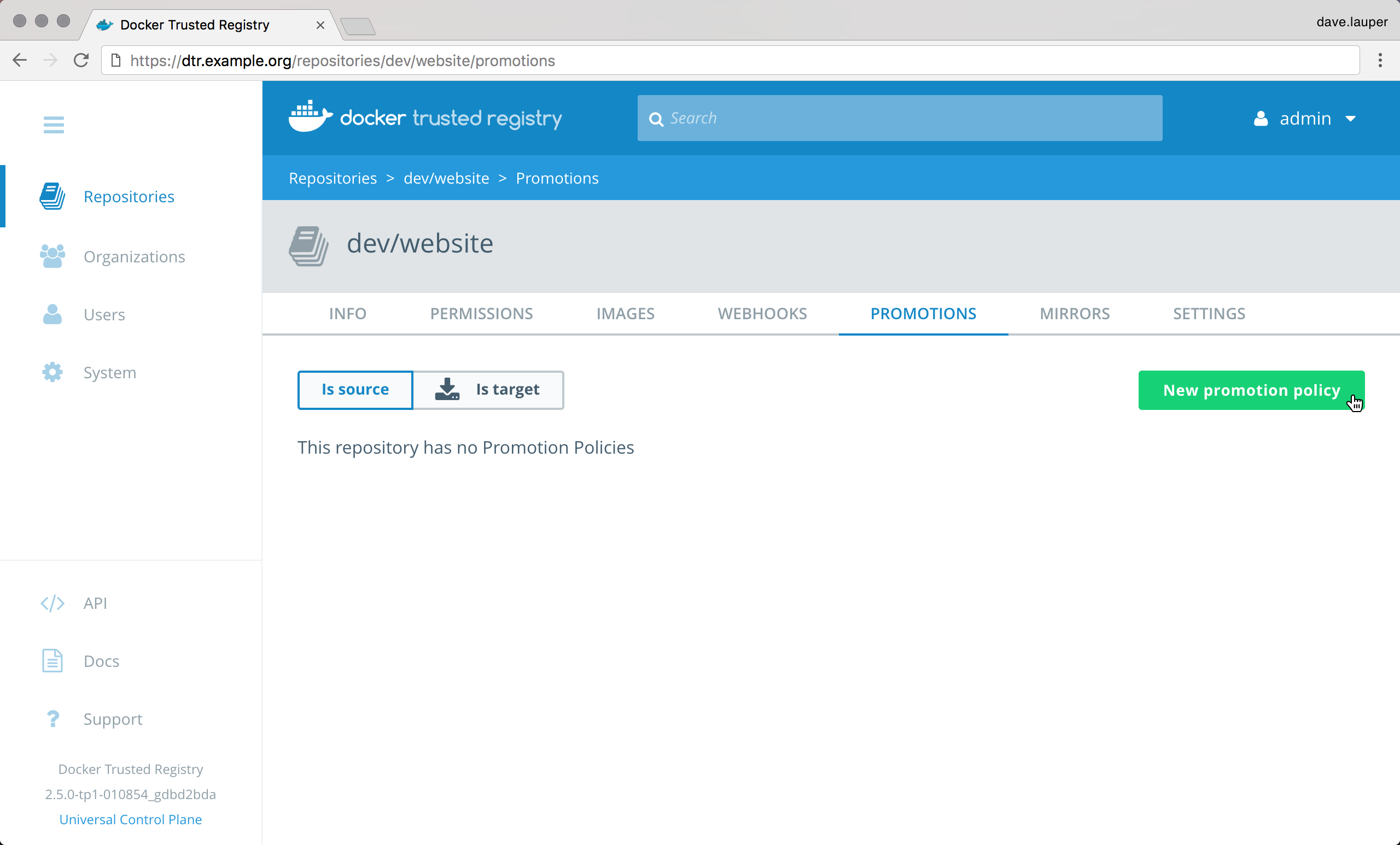Expand the admin user dropdown
The height and width of the screenshot is (845, 1400).
pos(1305,118)
